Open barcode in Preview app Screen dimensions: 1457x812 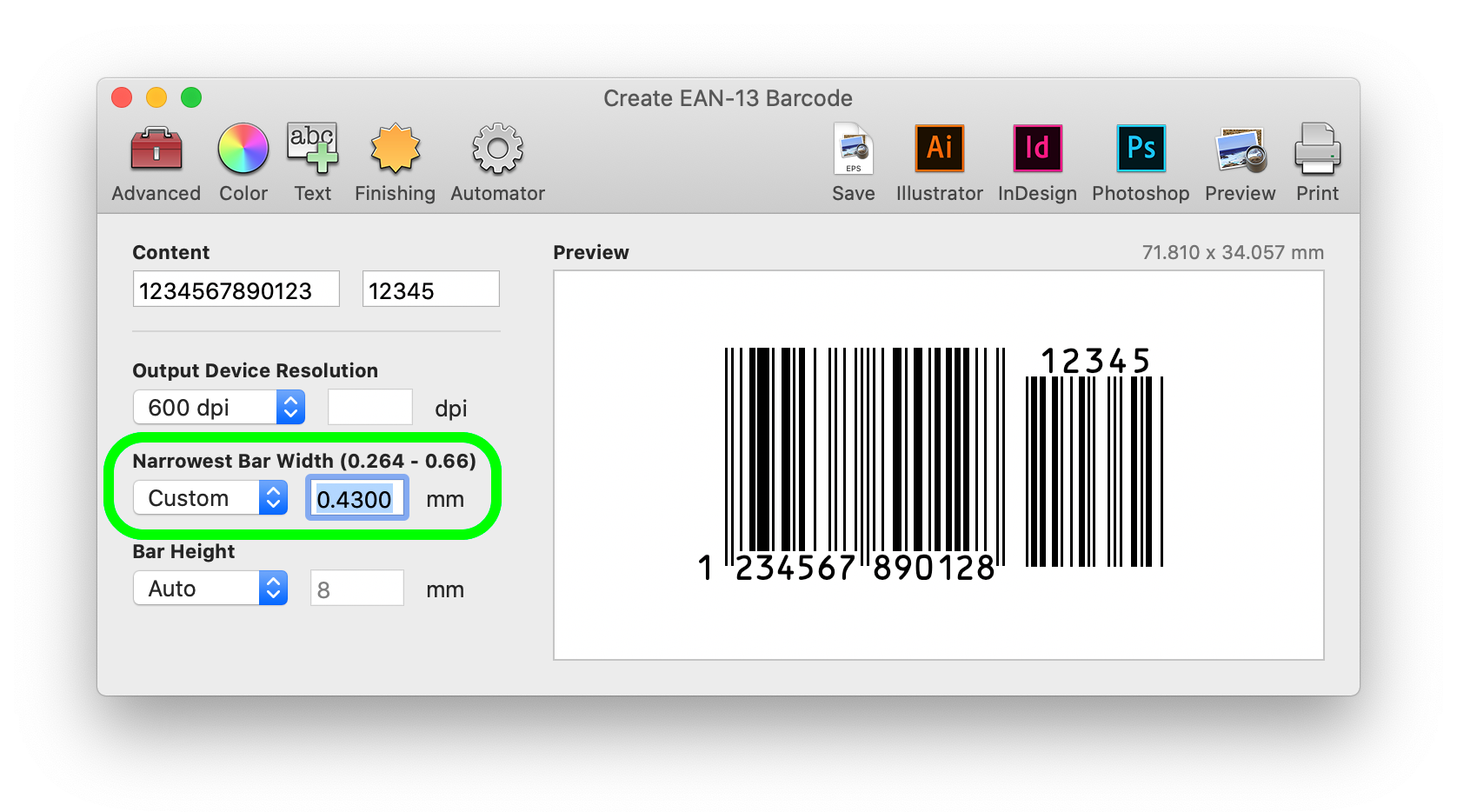point(1241,163)
